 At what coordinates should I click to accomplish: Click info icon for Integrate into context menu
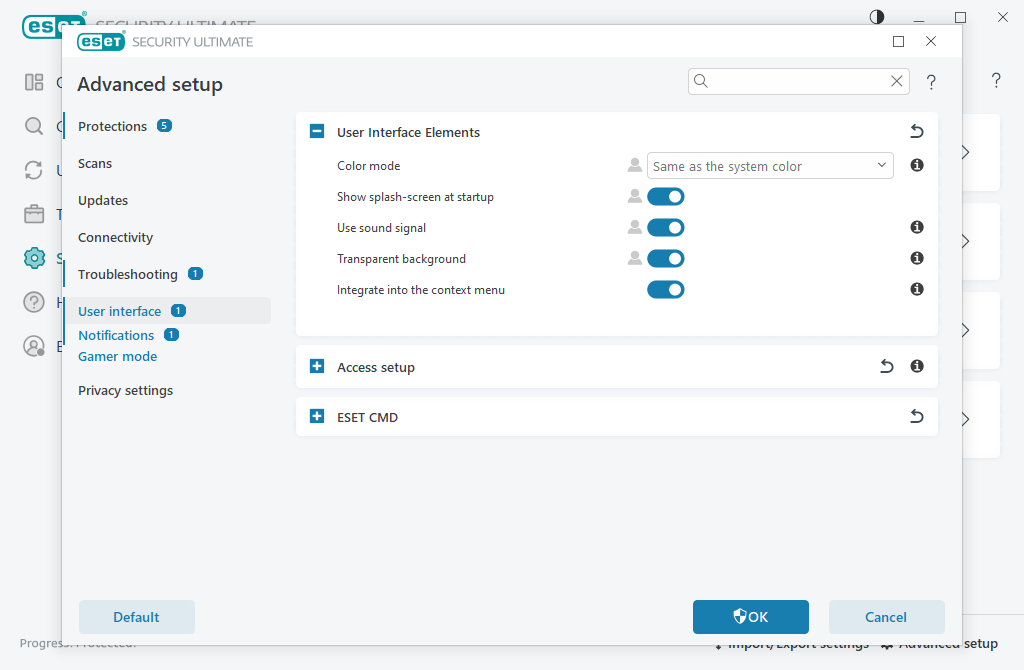917,289
